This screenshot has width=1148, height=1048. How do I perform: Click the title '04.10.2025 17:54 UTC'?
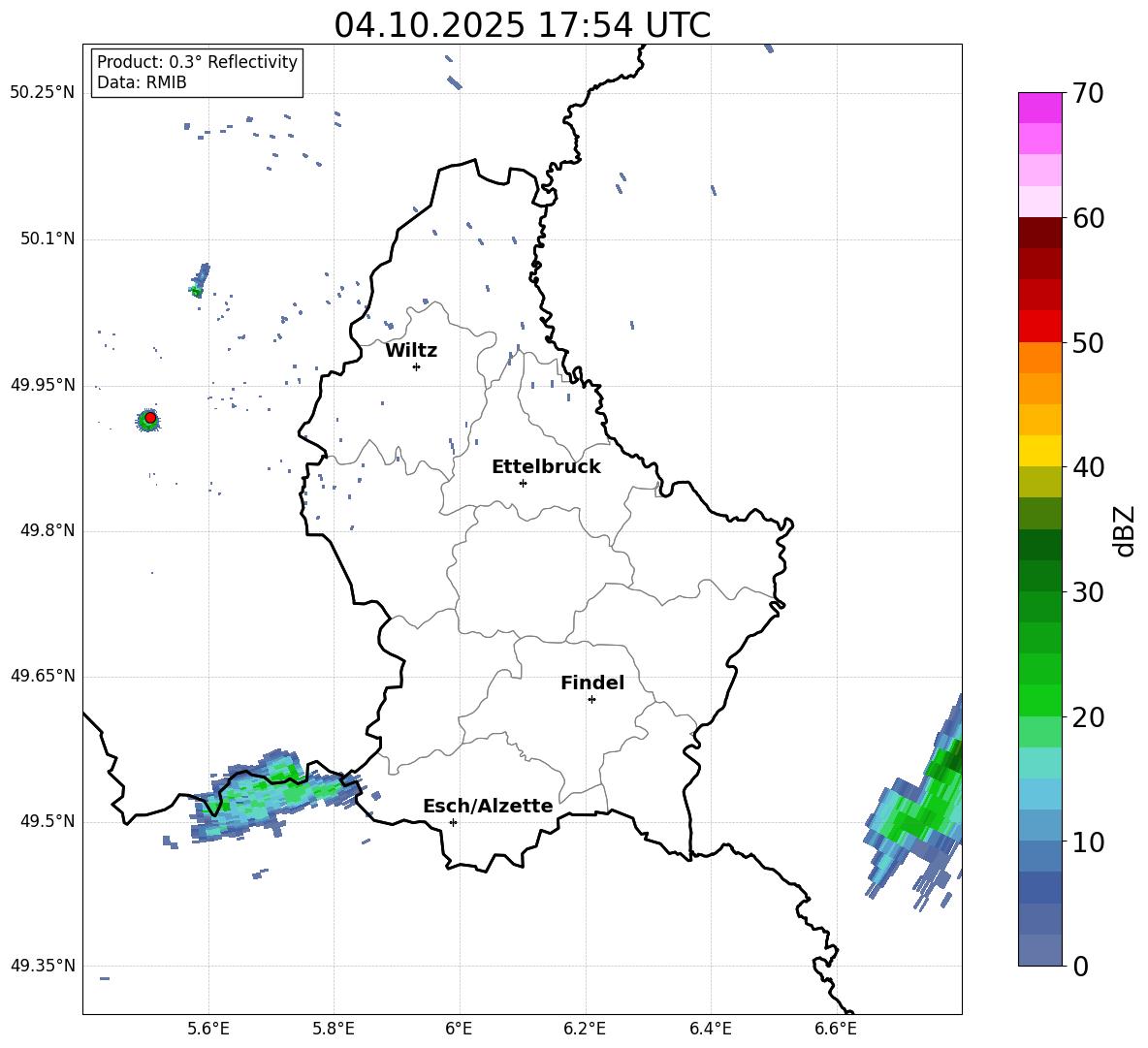[522, 25]
